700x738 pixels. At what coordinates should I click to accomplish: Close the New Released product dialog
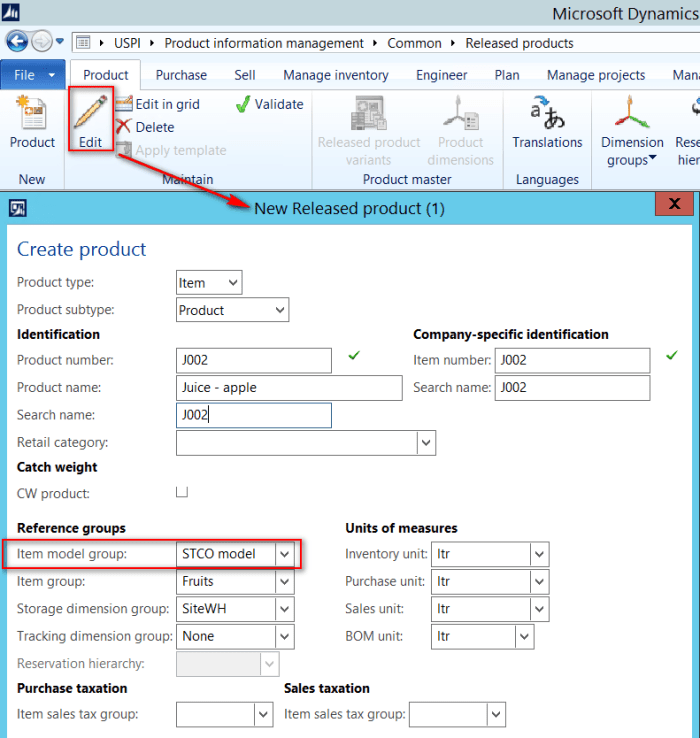674,205
